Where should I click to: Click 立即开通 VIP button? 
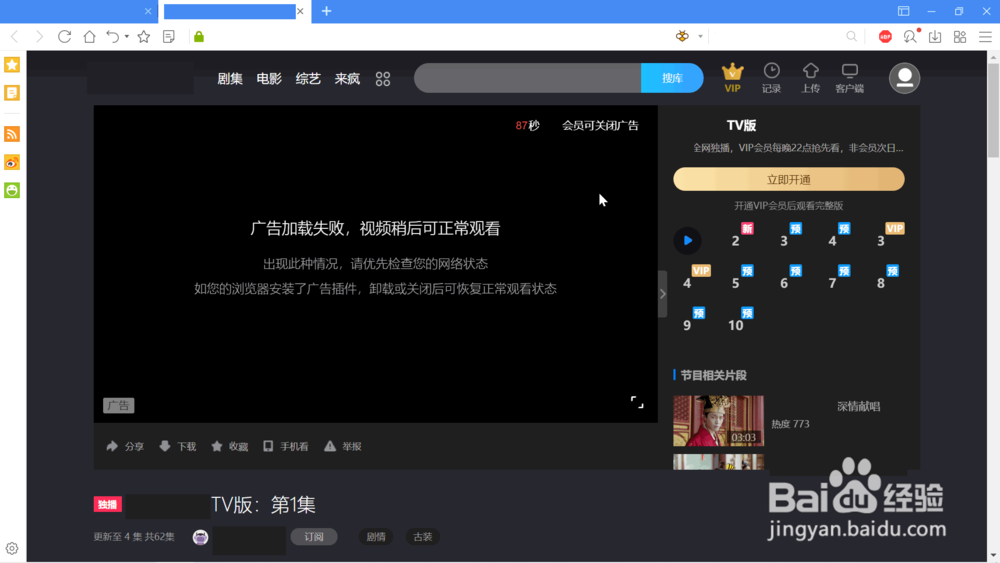(x=789, y=179)
